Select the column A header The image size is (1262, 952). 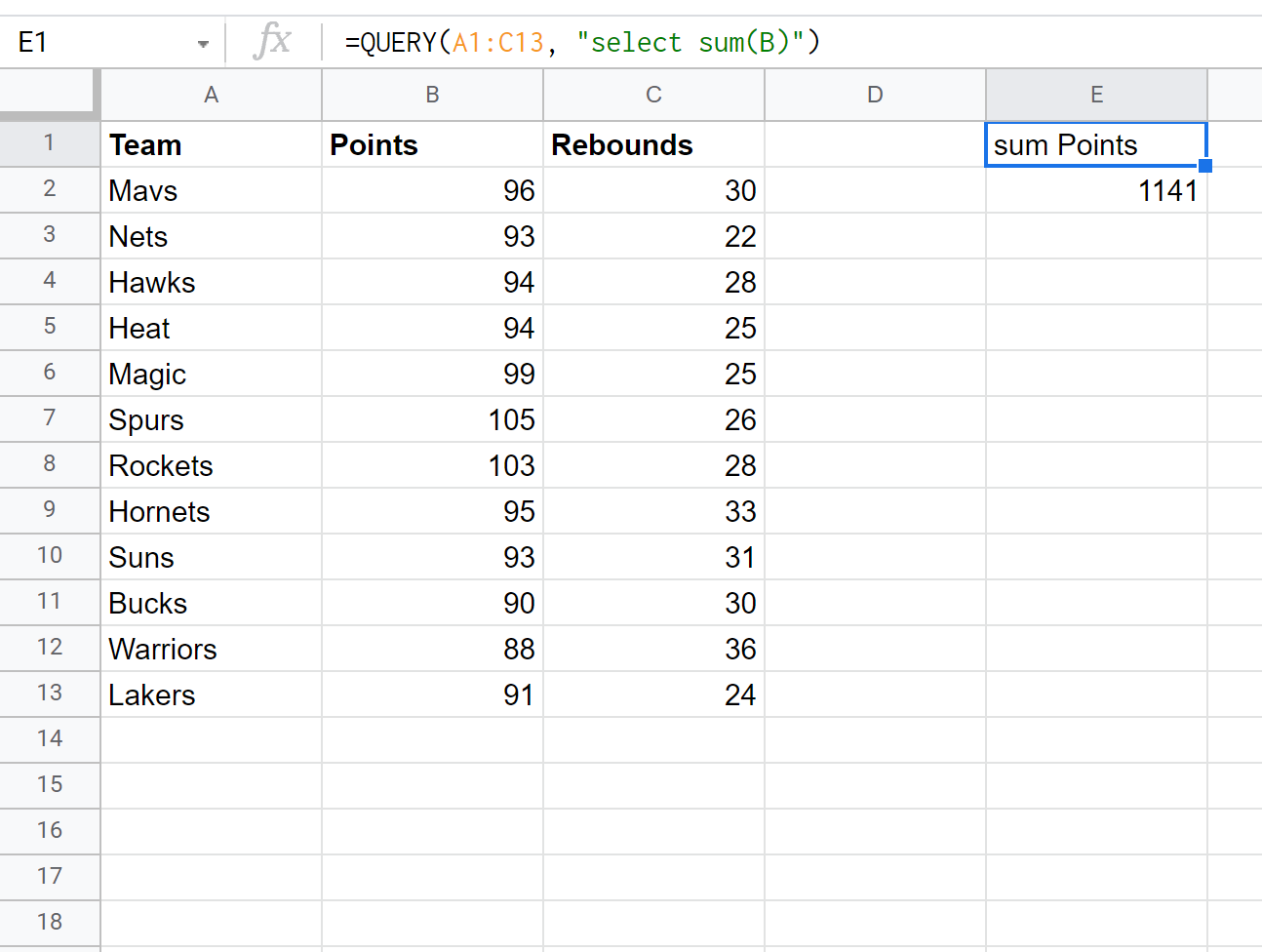coord(211,95)
